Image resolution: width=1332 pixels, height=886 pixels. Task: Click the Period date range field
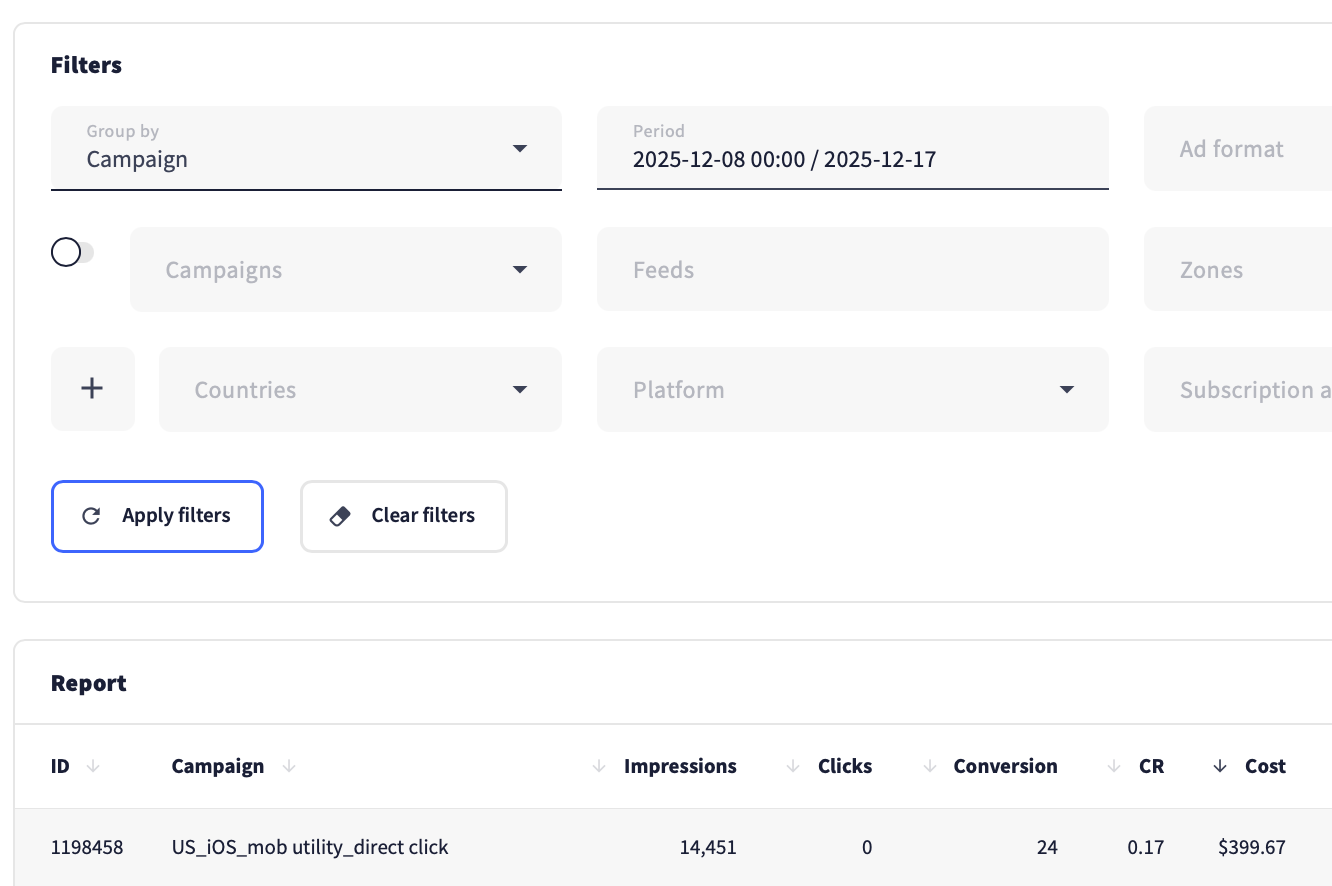pos(852,148)
